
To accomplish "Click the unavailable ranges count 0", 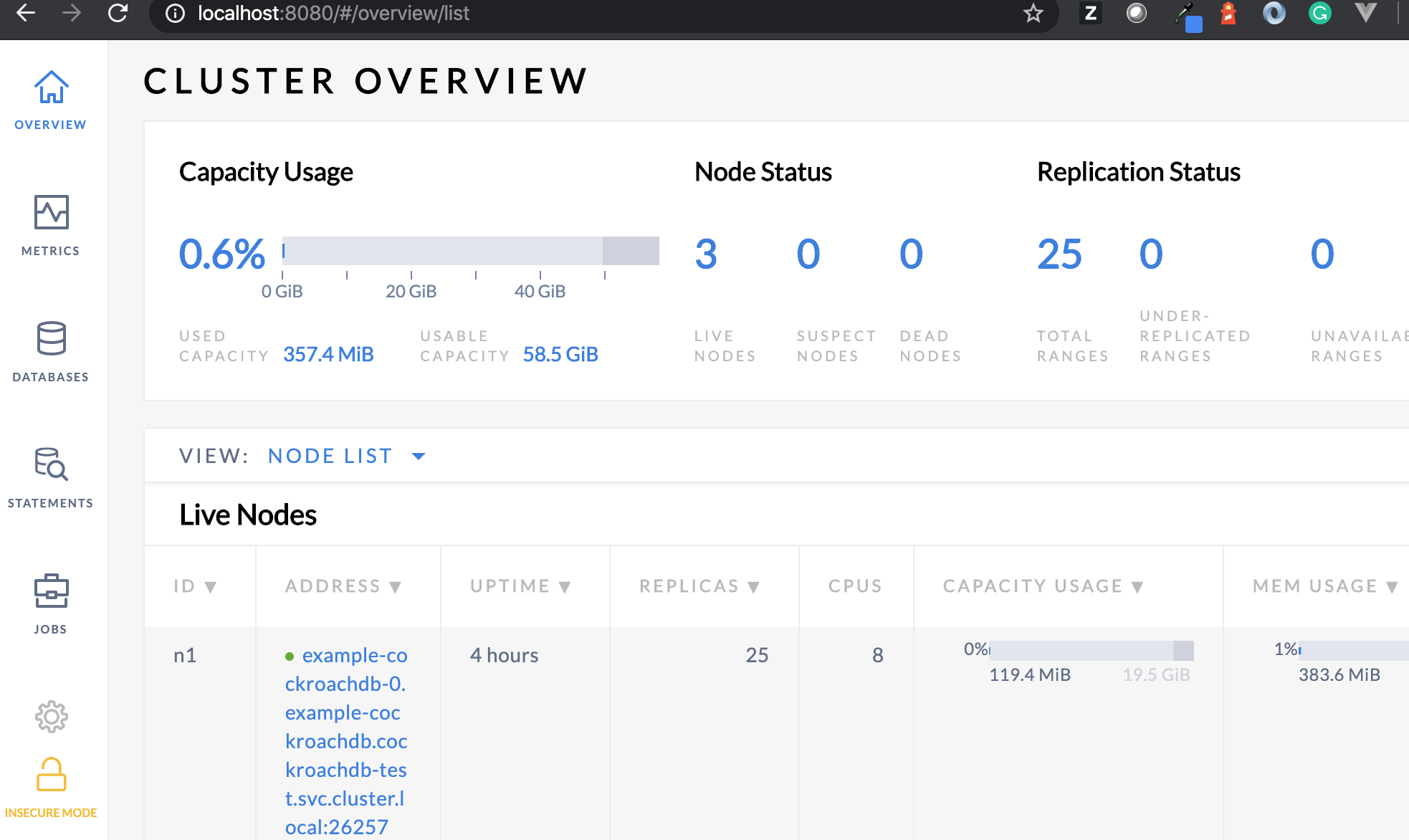I will click(1322, 254).
